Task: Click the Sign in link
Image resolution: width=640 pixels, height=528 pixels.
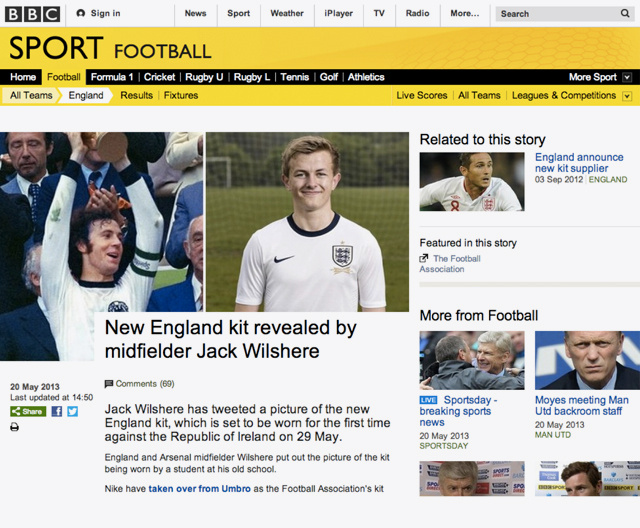Action: click(105, 13)
